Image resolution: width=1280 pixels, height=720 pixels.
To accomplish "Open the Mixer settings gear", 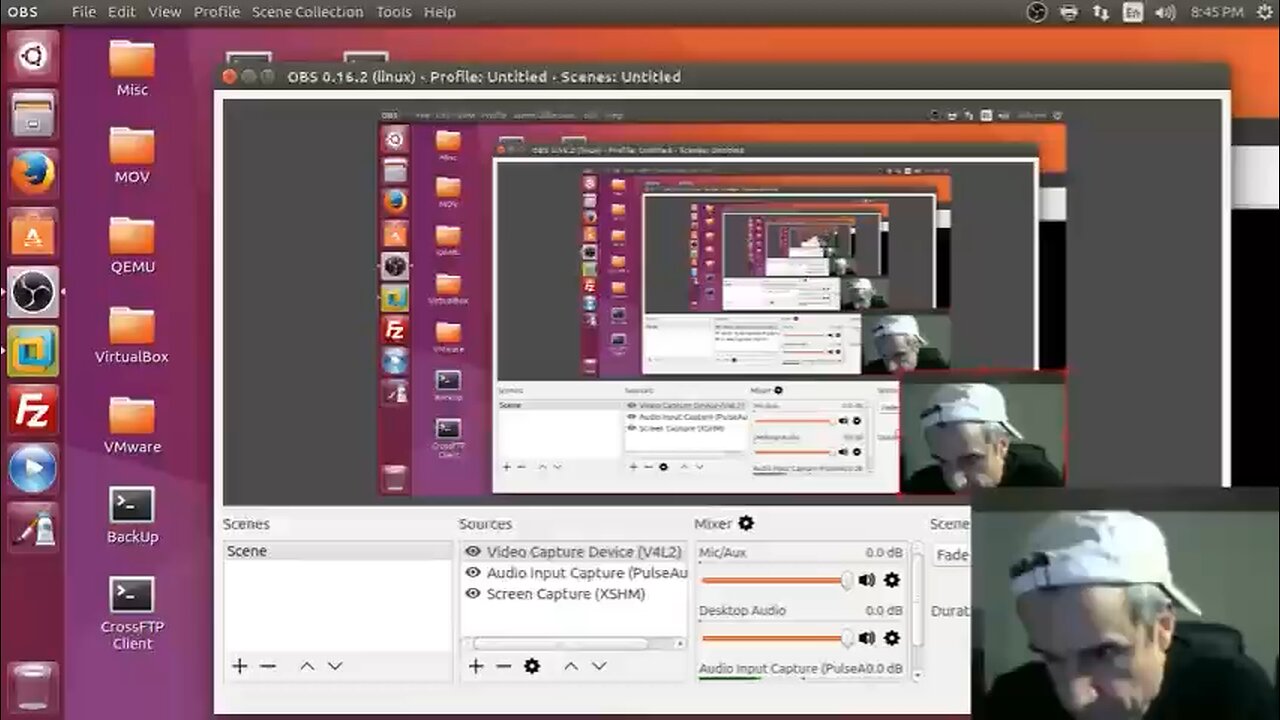I will coord(746,523).
